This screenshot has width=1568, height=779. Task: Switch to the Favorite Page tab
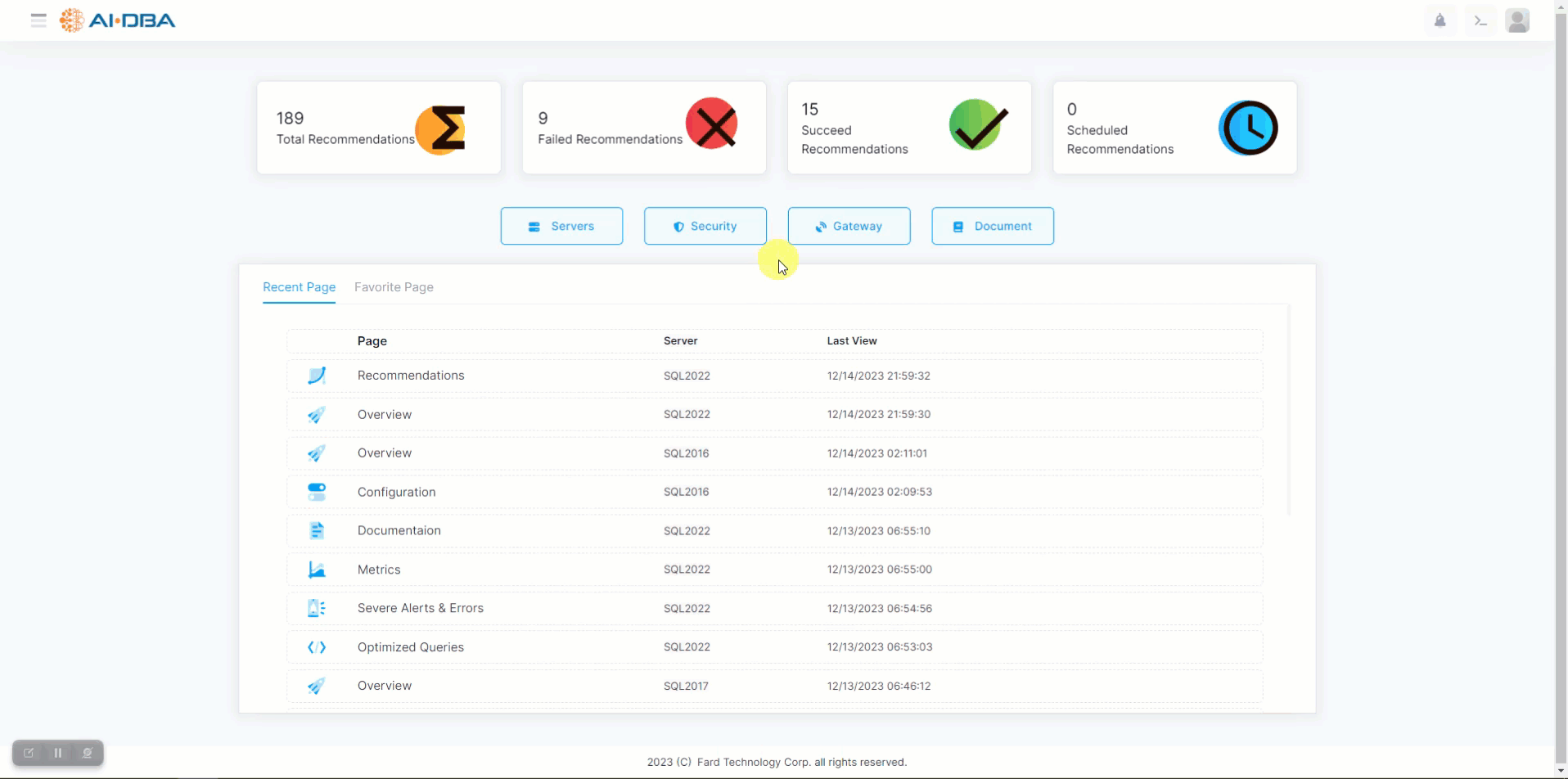pyautogui.click(x=394, y=287)
